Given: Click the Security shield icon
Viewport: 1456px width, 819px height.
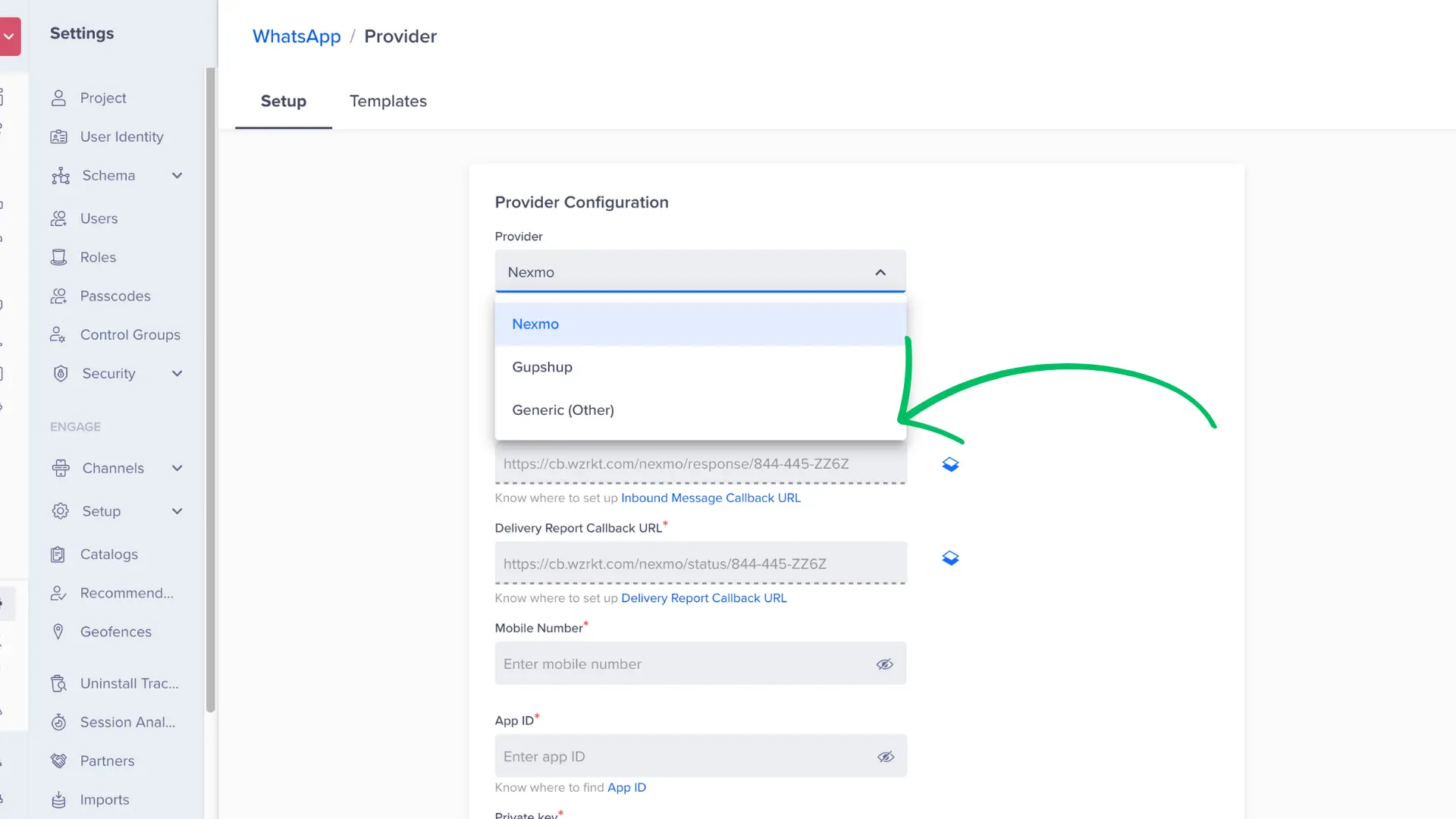Looking at the screenshot, I should click(x=61, y=373).
